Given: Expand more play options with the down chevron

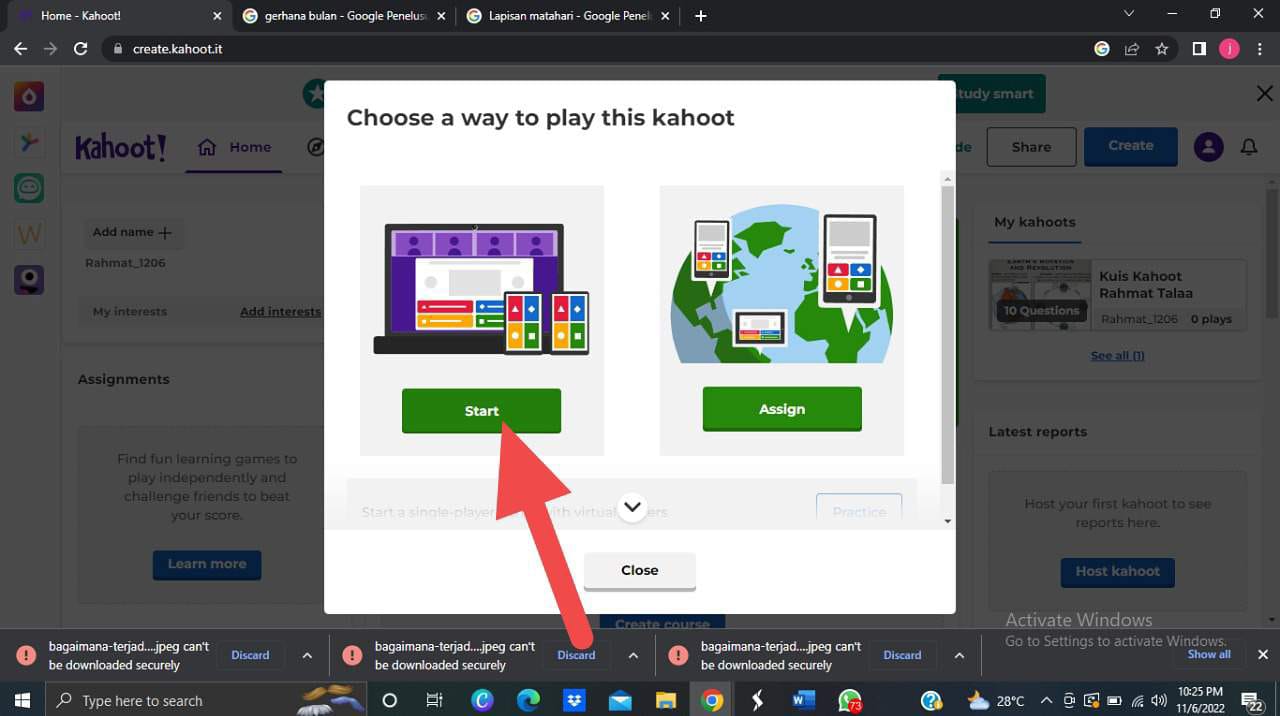Looking at the screenshot, I should click(632, 507).
